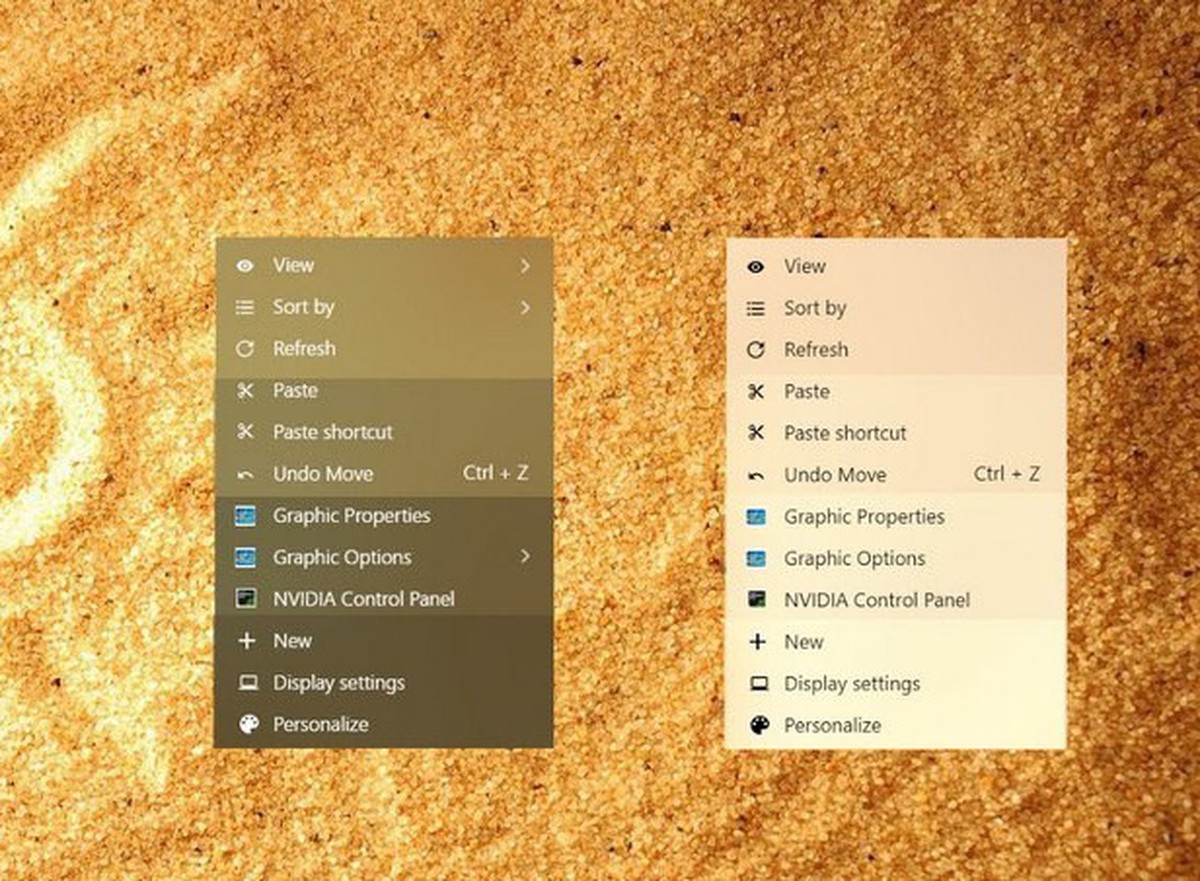Click the Ctrl + Z shortcut text in dark menu

[x=495, y=473]
